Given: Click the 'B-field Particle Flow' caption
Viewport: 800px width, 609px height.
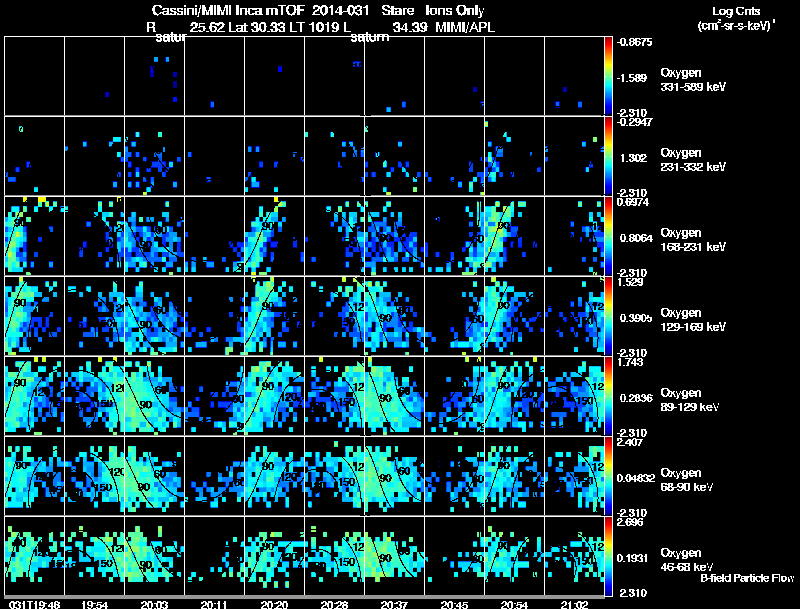Looking at the screenshot, I should tap(747, 578).
